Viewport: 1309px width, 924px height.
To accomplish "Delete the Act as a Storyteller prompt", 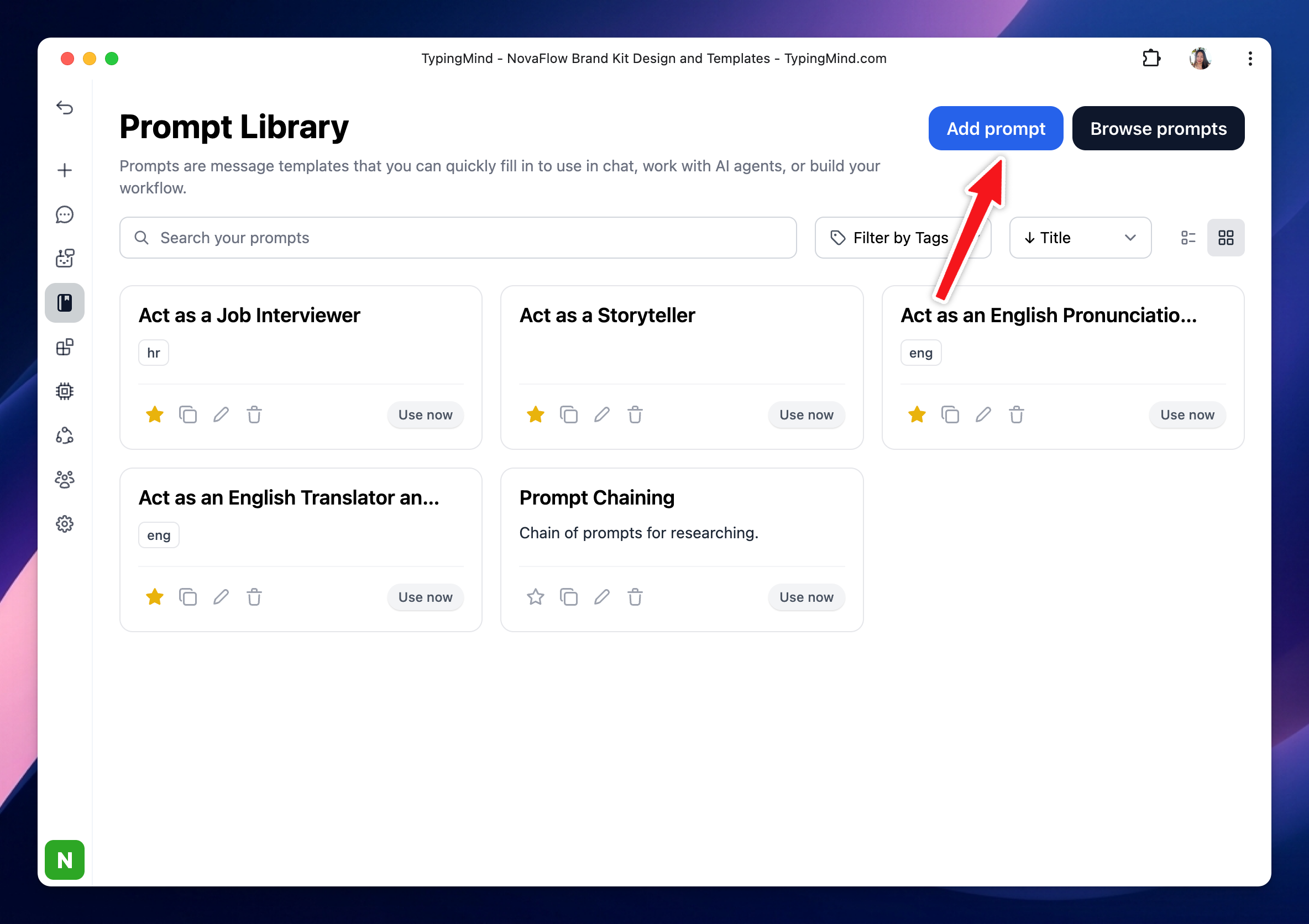I will pyautogui.click(x=635, y=414).
